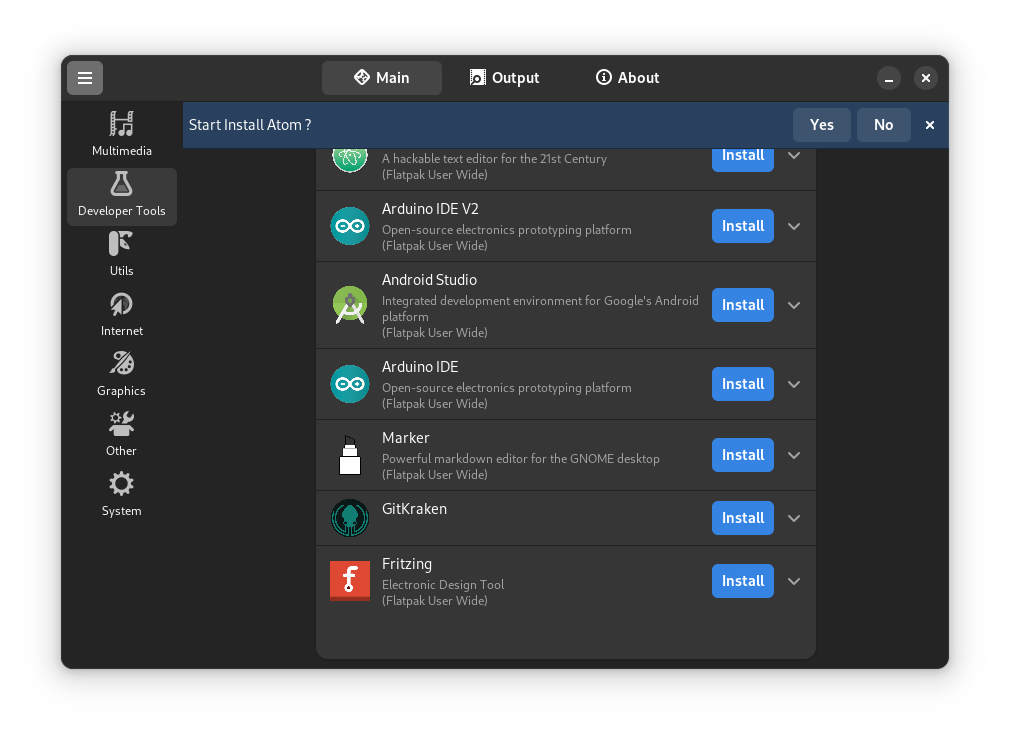Install Android Studio
Viewport: 1010px width, 736px height.
coord(743,305)
